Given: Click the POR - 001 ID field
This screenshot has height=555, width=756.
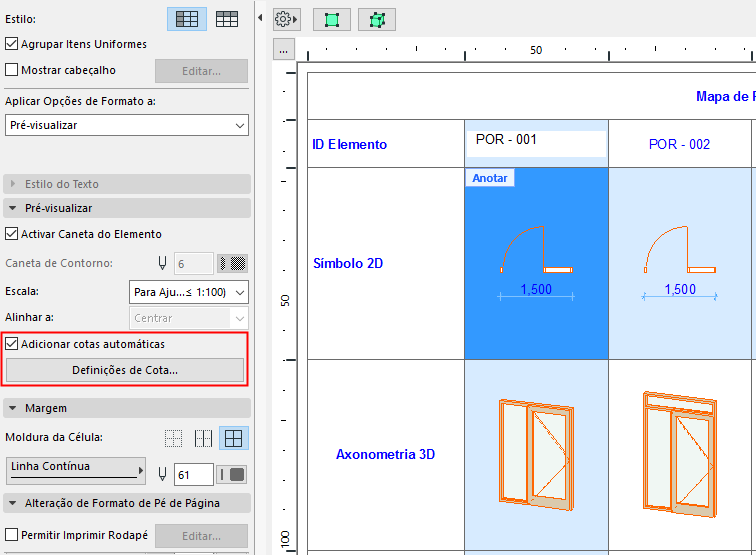Looking at the screenshot, I should tap(536, 143).
